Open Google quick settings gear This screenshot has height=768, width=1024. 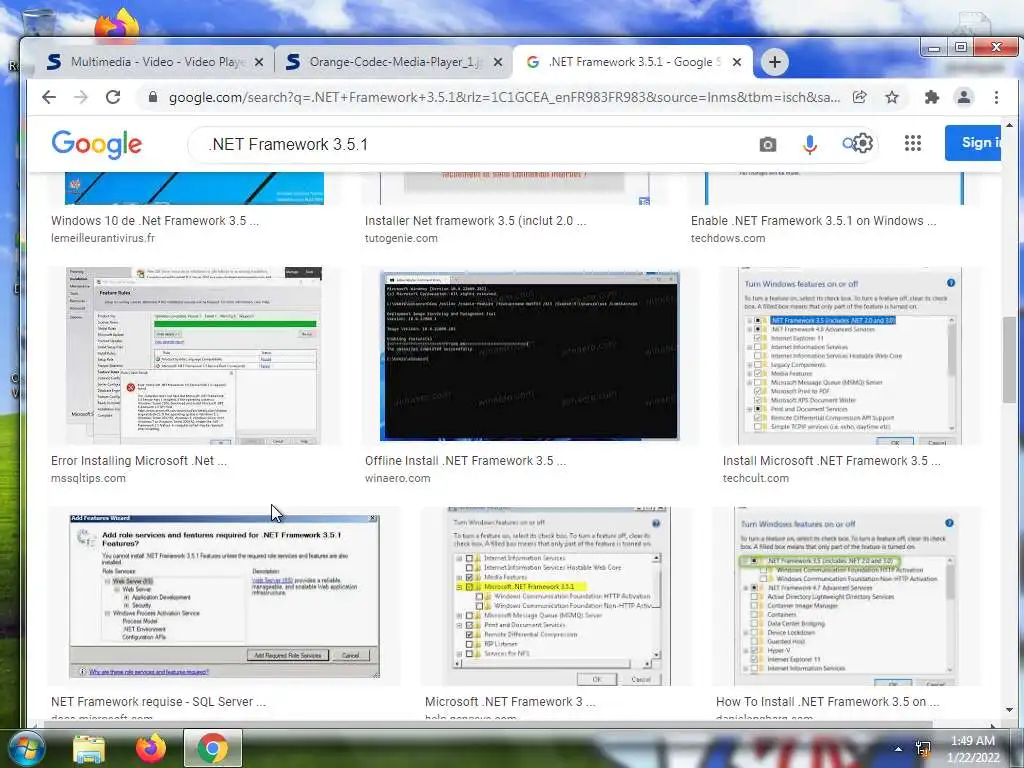(x=863, y=143)
